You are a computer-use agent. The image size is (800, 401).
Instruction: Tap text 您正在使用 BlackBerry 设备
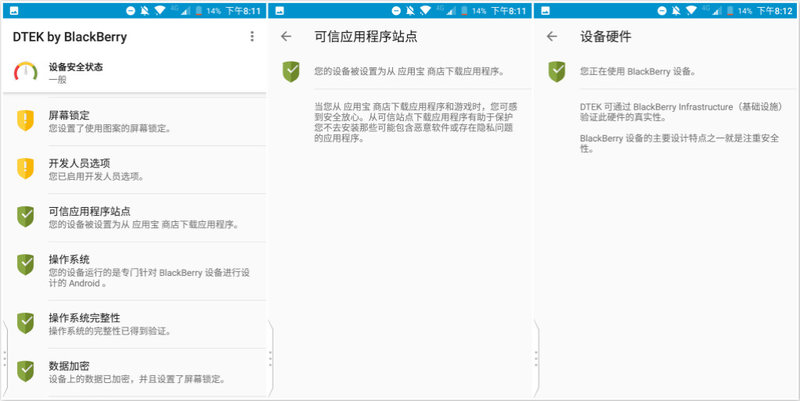coord(638,71)
